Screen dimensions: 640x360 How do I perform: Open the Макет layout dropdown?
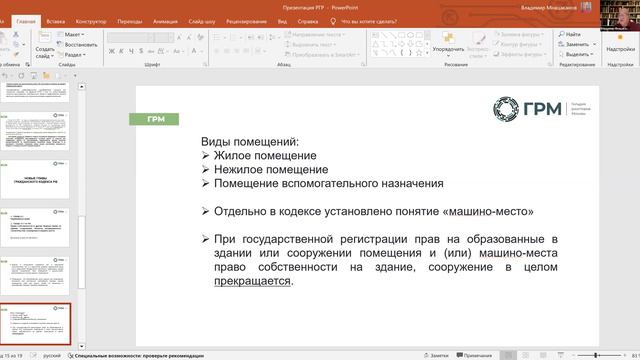tap(71, 35)
